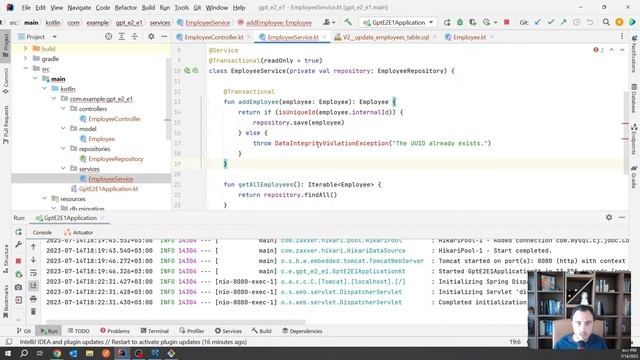Clear console with trash icon
The width and height of the screenshot is (640, 360).
point(33,312)
